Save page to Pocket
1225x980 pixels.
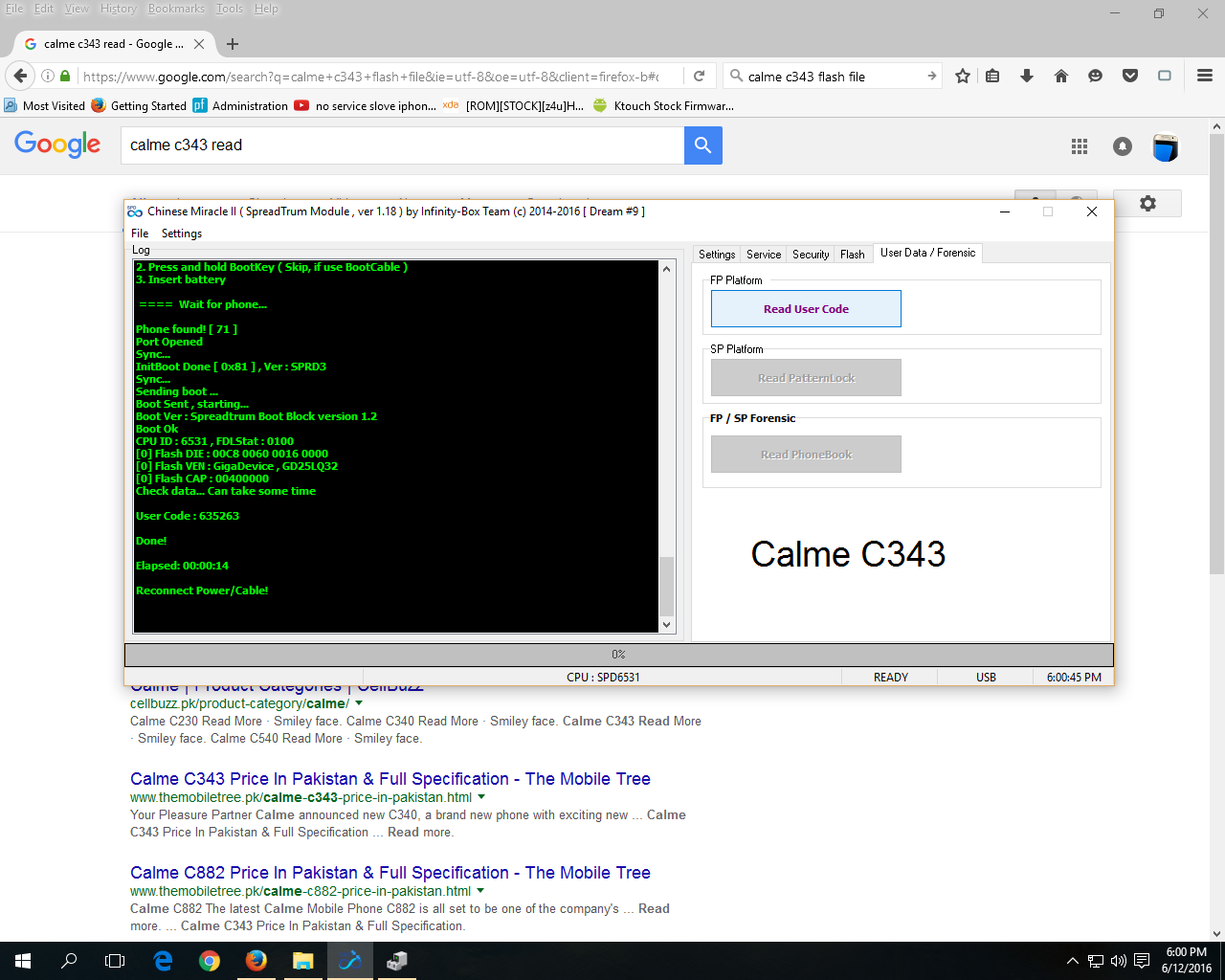pyautogui.click(x=1130, y=77)
